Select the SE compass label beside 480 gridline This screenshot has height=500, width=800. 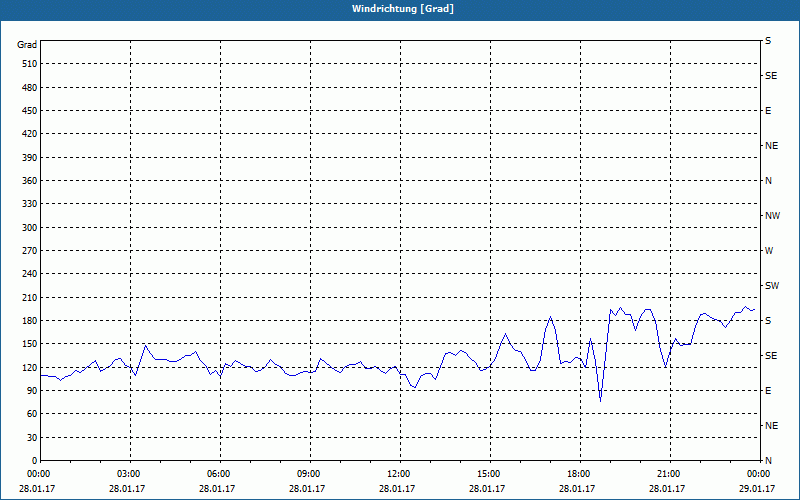(x=771, y=76)
